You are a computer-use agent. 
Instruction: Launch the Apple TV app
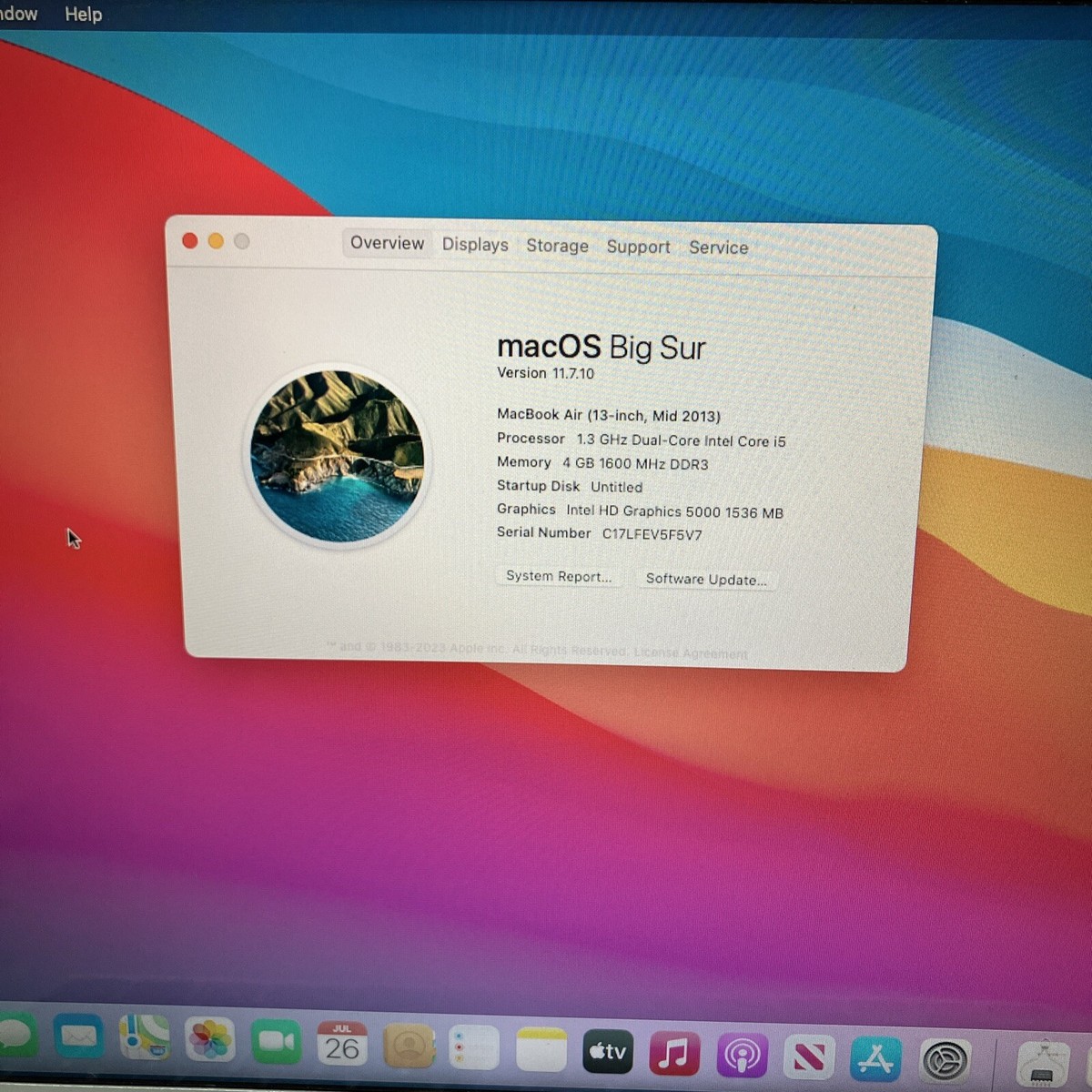[x=608, y=1053]
